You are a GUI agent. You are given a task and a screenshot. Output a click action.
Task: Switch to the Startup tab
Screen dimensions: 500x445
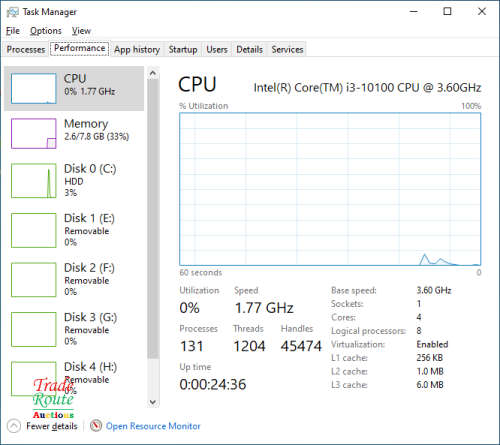pyautogui.click(x=183, y=49)
